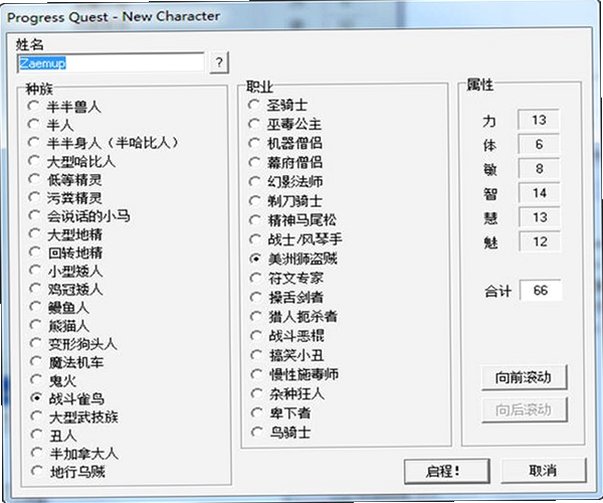Viewport: 603px width, 503px height.
Task: Click the 取消 cancel button
Action: (x=543, y=470)
